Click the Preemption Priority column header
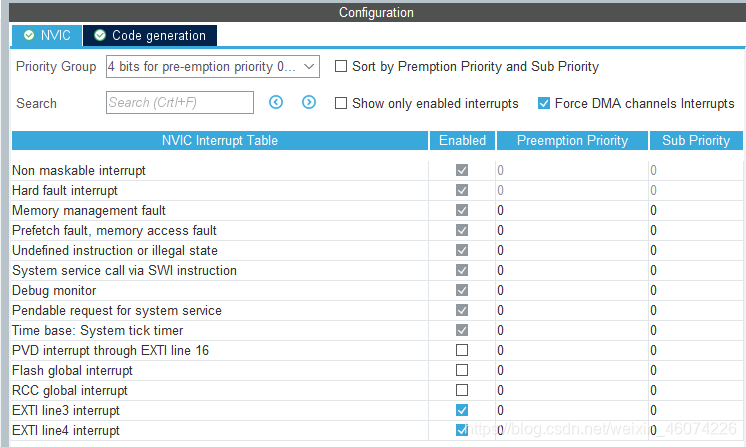 pyautogui.click(x=572, y=141)
